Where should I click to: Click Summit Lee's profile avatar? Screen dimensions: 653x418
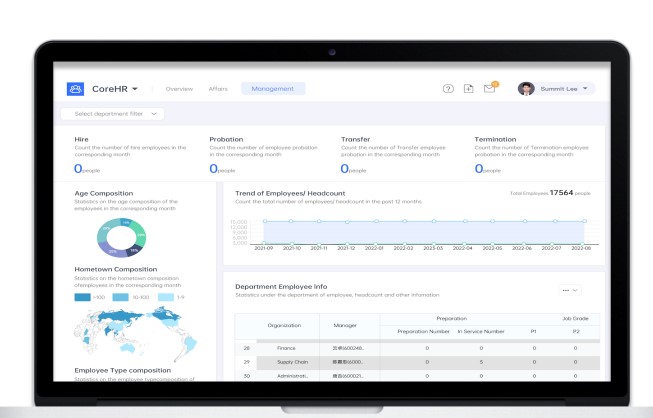526,89
